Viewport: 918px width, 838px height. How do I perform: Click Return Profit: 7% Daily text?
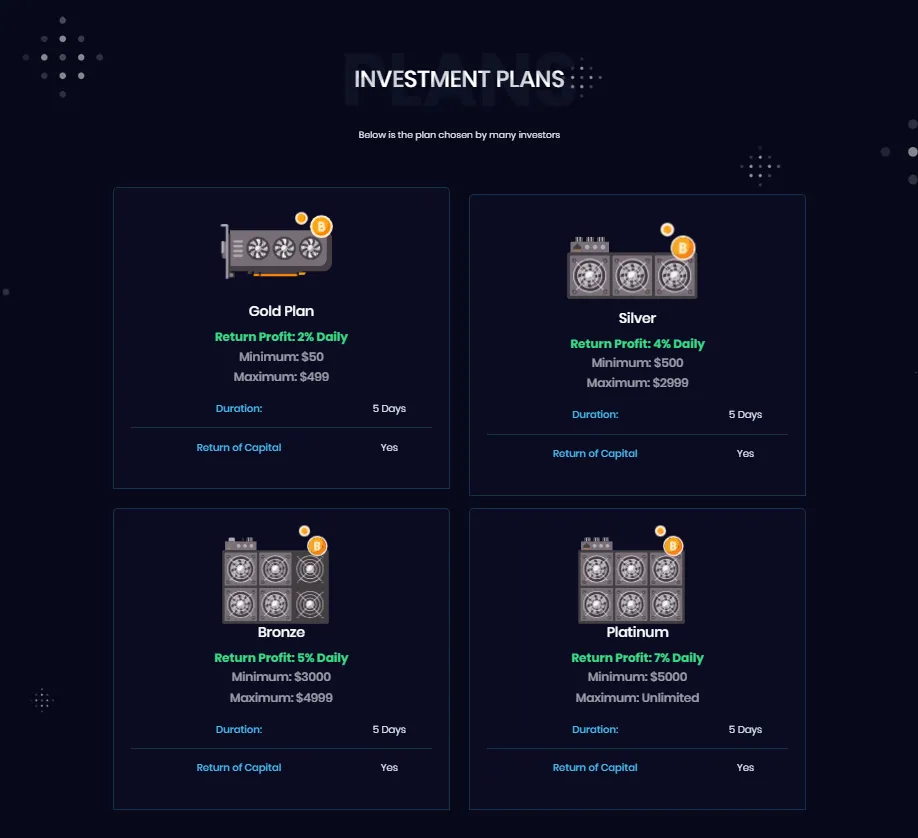tap(637, 658)
